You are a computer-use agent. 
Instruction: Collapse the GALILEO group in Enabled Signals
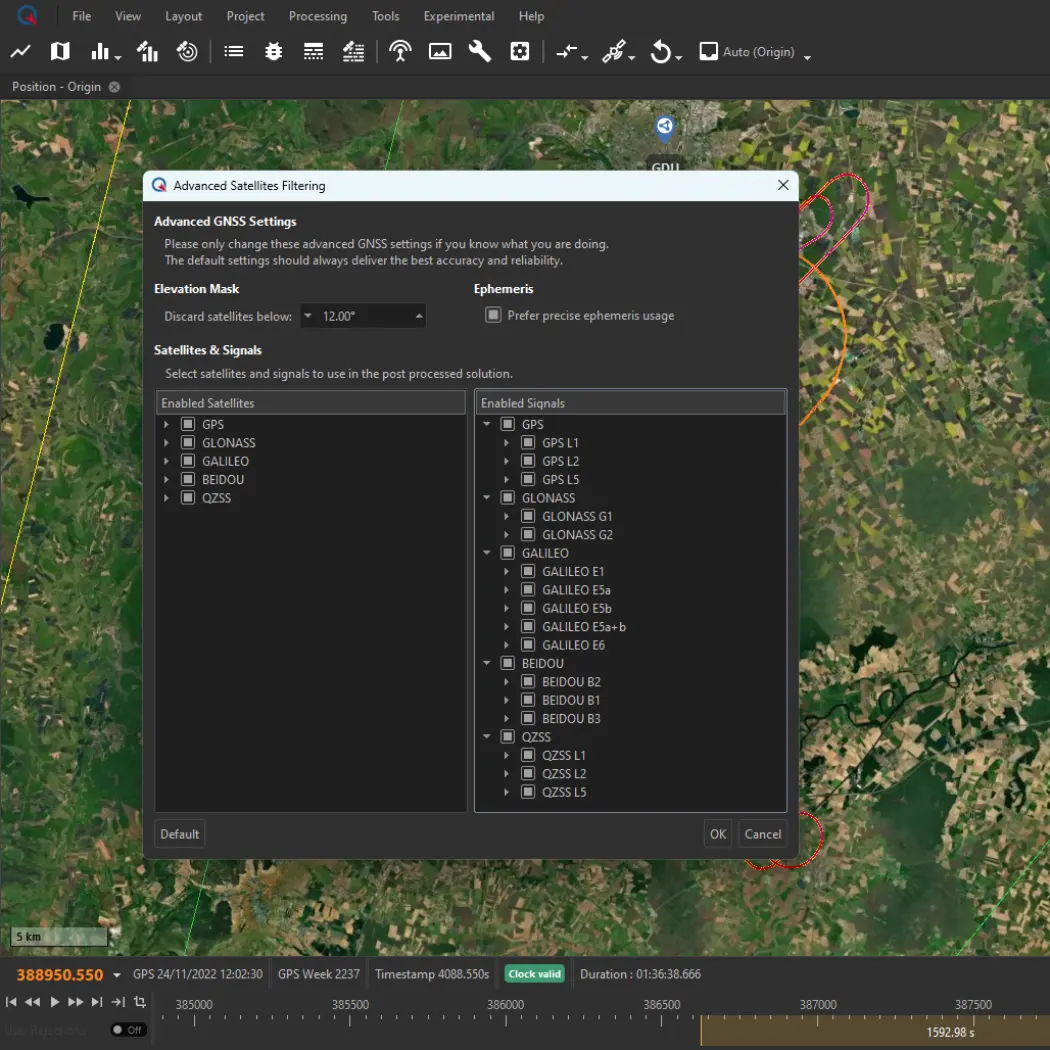[487, 553]
